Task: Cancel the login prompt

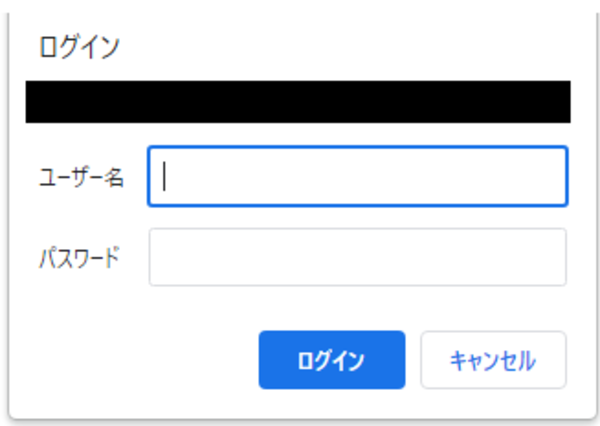Action: [493, 360]
